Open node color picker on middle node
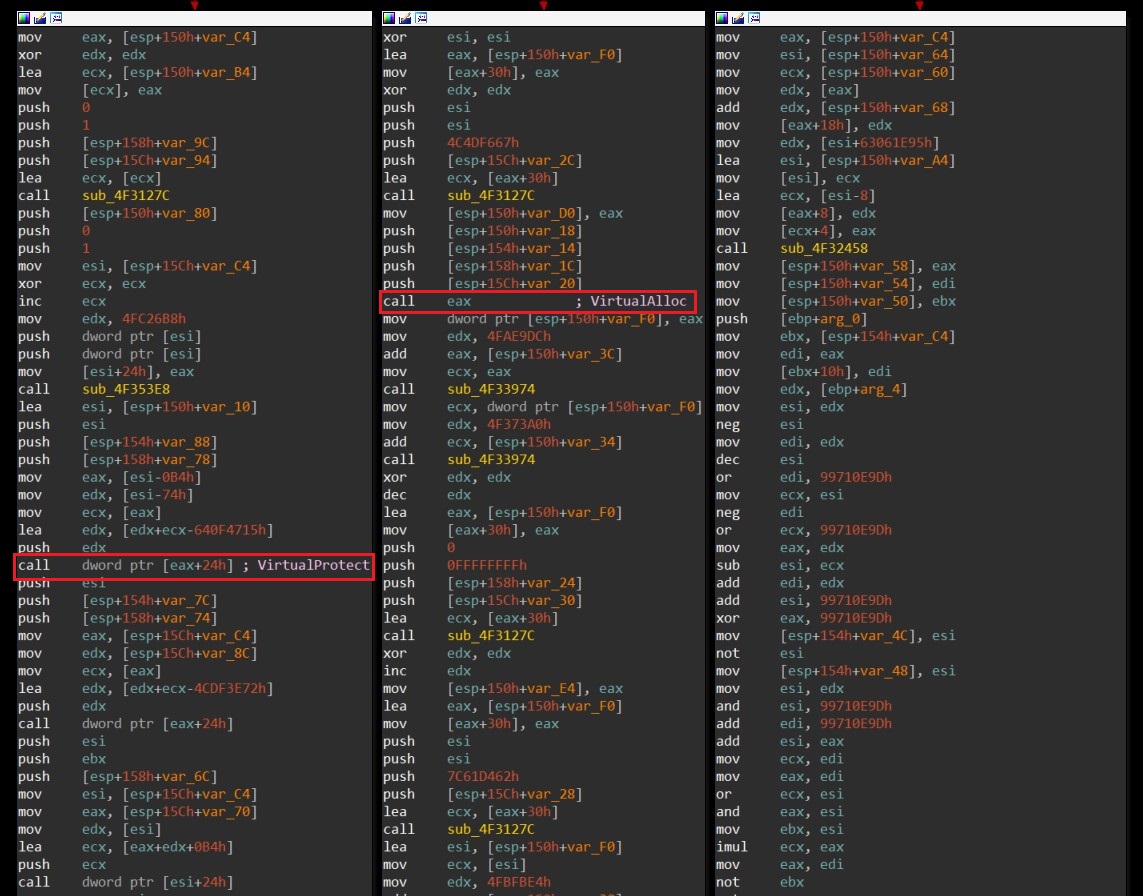1143x896 pixels. (389, 17)
